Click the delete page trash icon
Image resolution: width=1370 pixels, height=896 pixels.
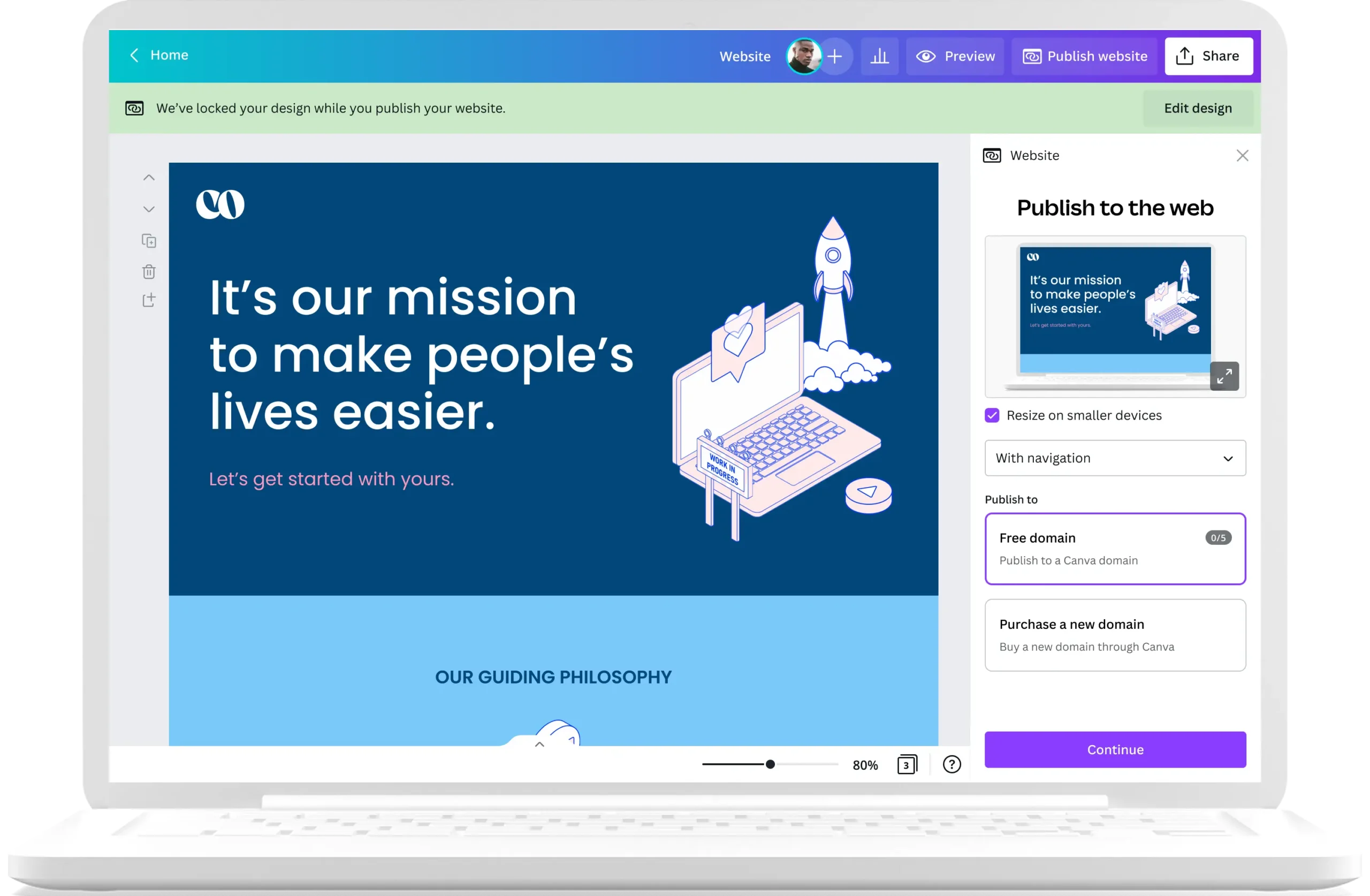coord(149,272)
